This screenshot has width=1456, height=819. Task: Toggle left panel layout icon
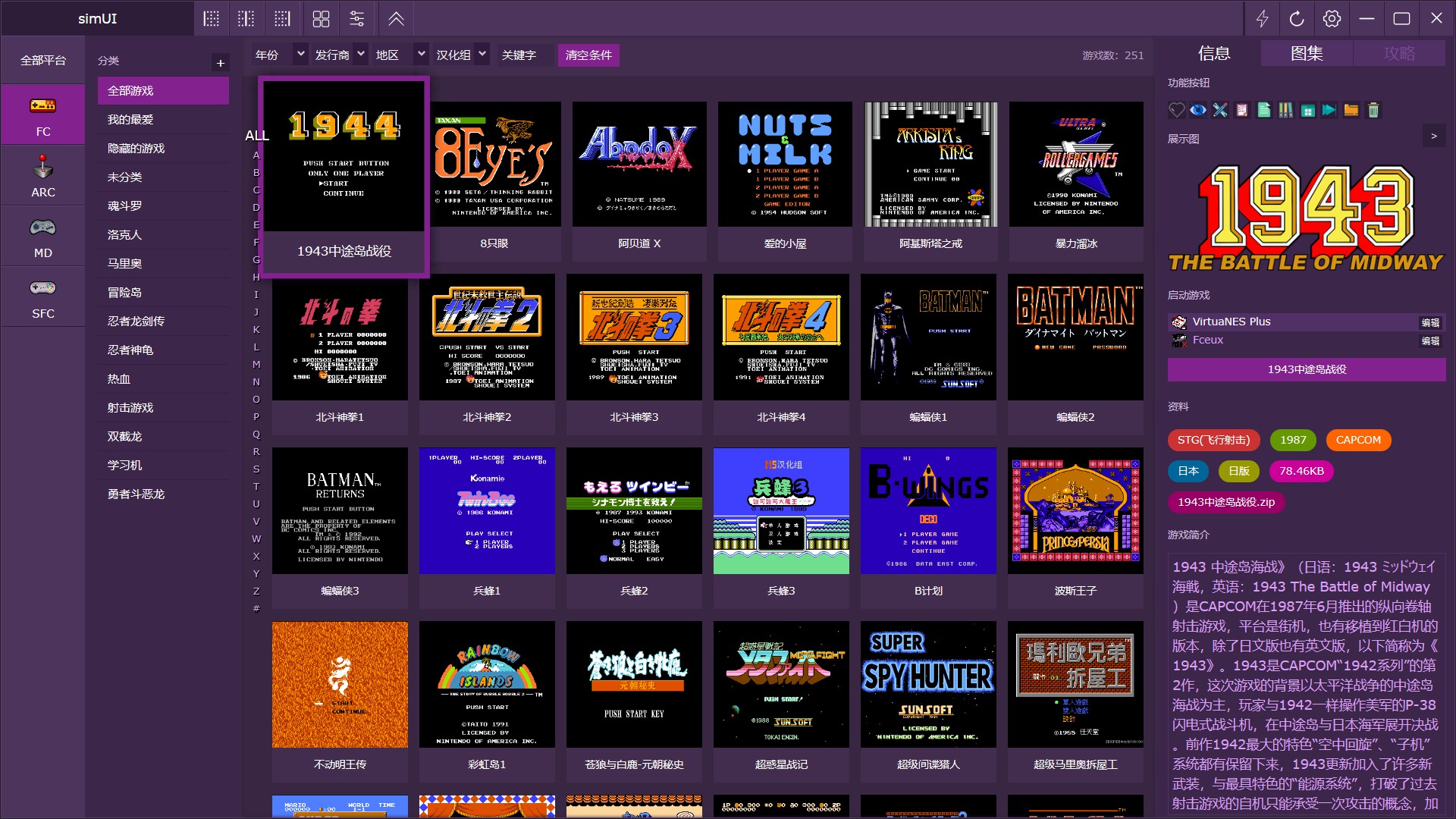point(212,19)
